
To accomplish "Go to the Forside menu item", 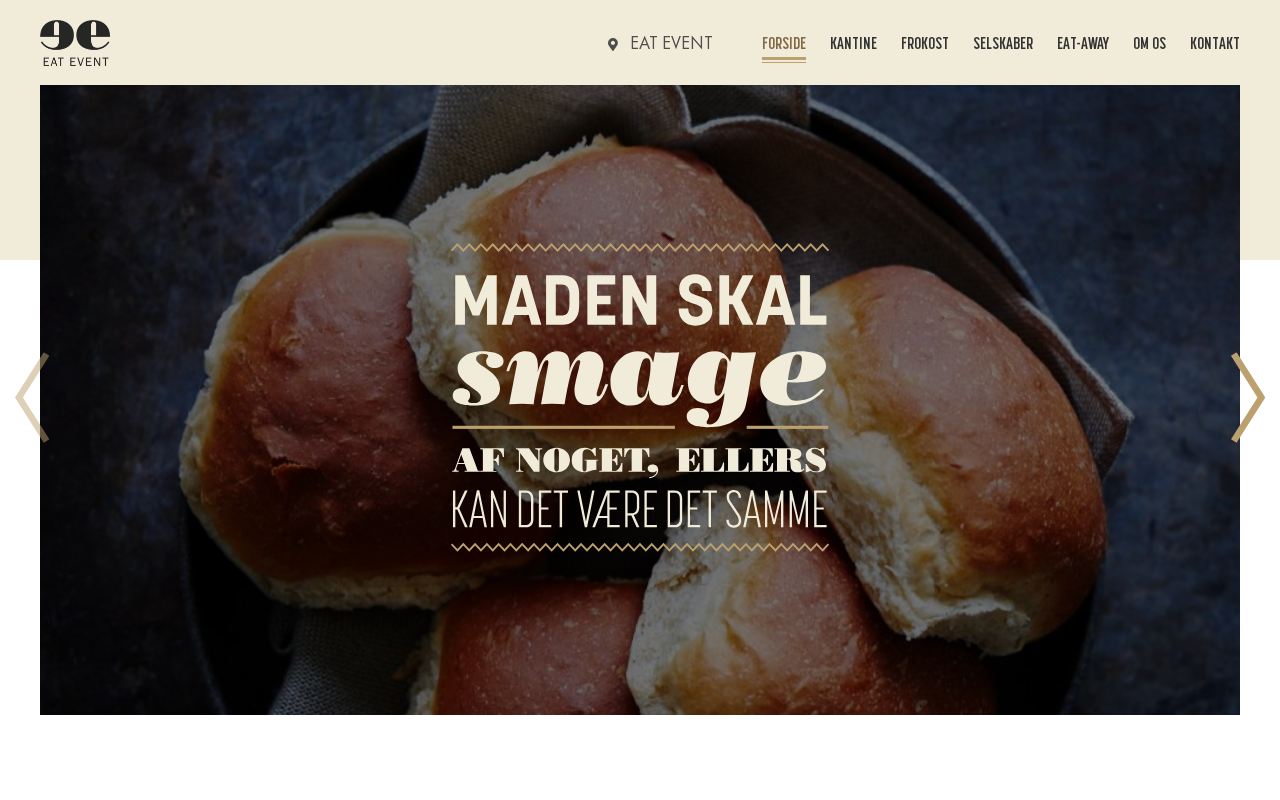I will (x=784, y=44).
